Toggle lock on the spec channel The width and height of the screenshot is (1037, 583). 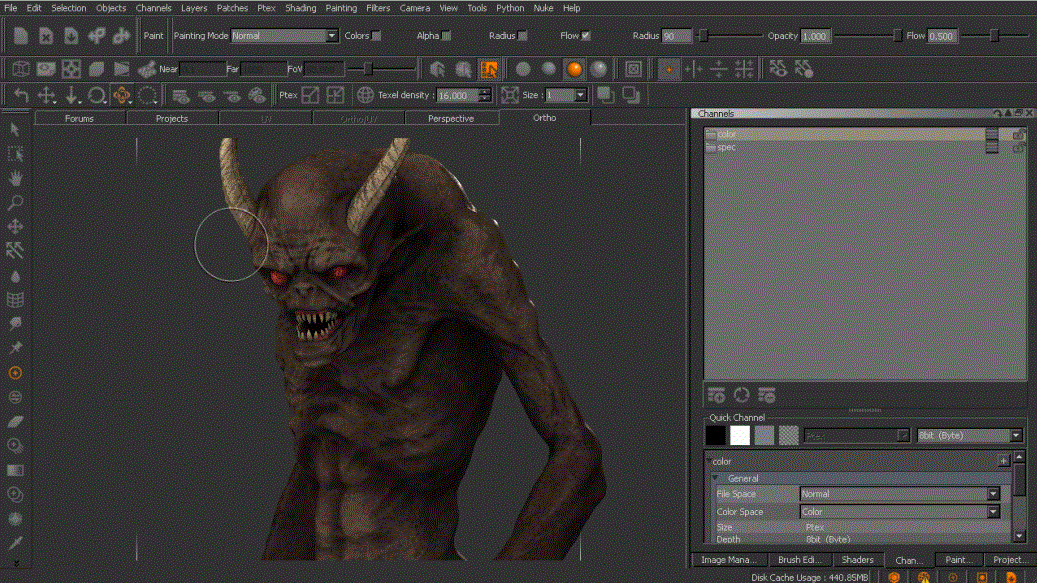[1018, 147]
